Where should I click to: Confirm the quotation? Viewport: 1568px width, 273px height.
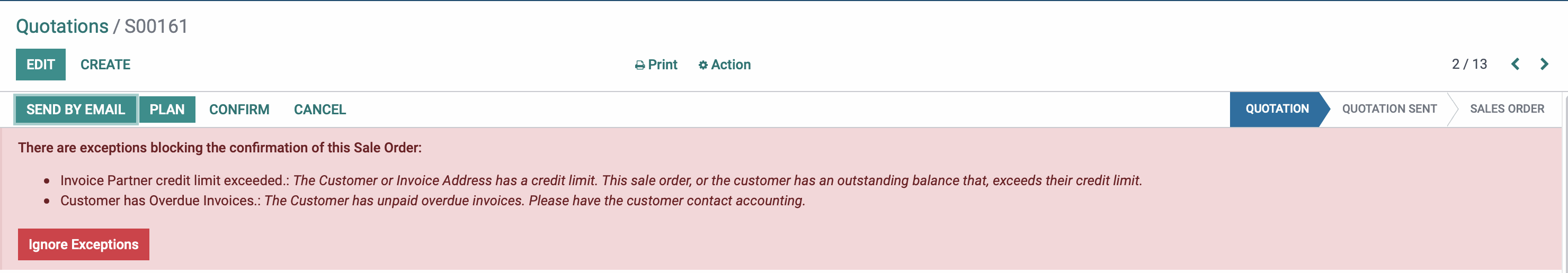pyautogui.click(x=239, y=110)
